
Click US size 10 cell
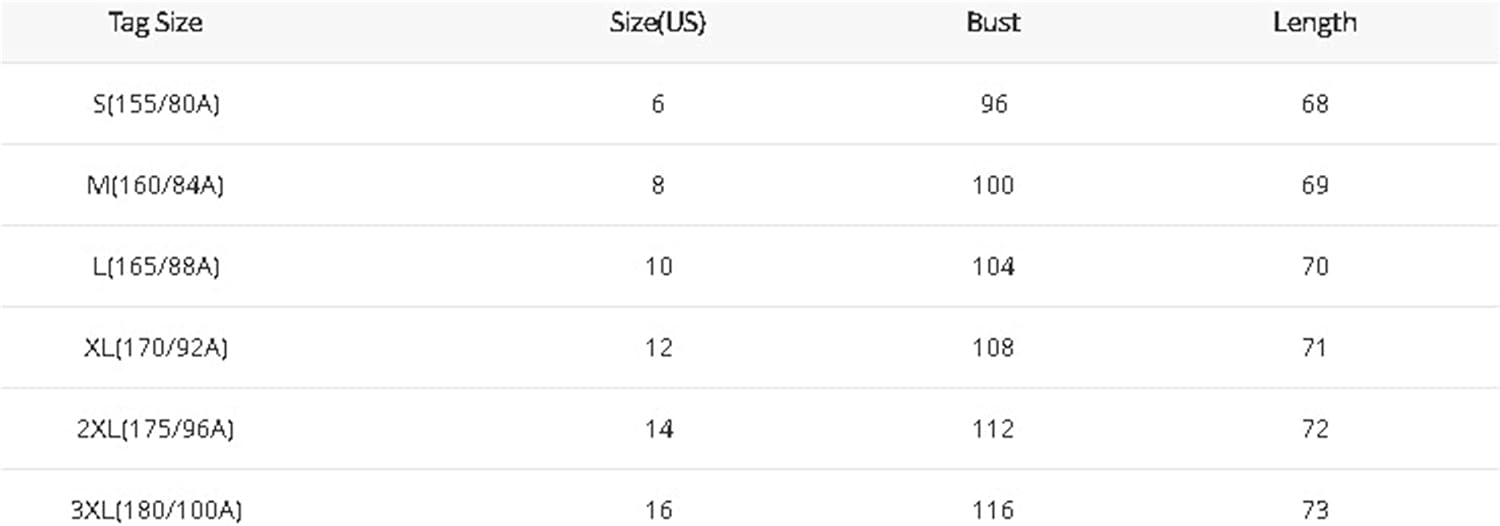point(657,267)
